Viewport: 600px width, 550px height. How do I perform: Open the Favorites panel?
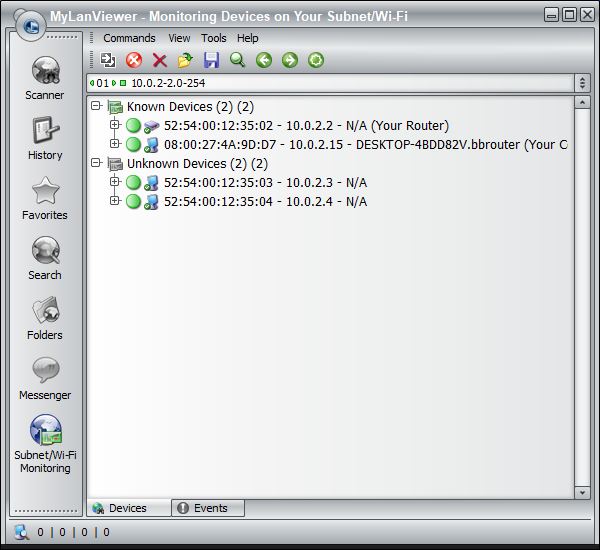coord(45,198)
